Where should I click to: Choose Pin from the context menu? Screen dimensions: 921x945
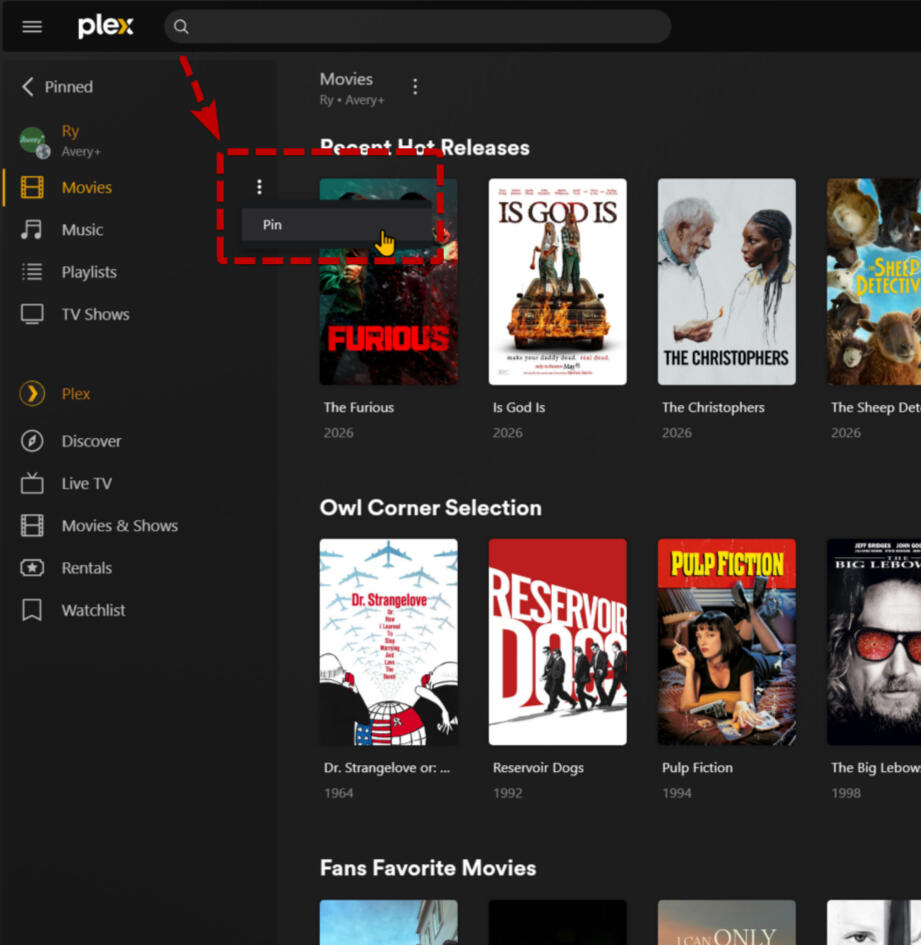[338, 225]
